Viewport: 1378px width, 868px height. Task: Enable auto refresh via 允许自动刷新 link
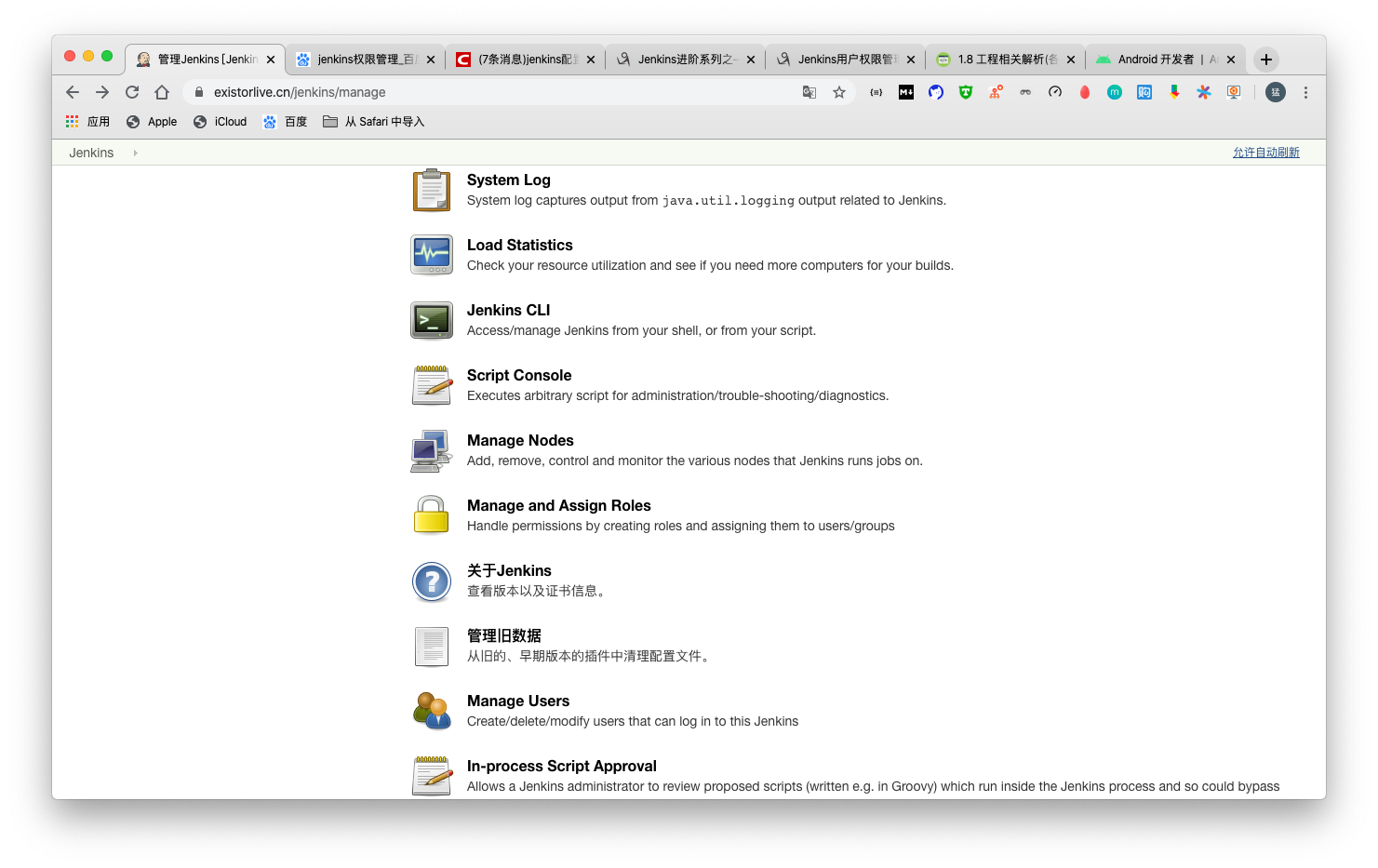click(1265, 153)
